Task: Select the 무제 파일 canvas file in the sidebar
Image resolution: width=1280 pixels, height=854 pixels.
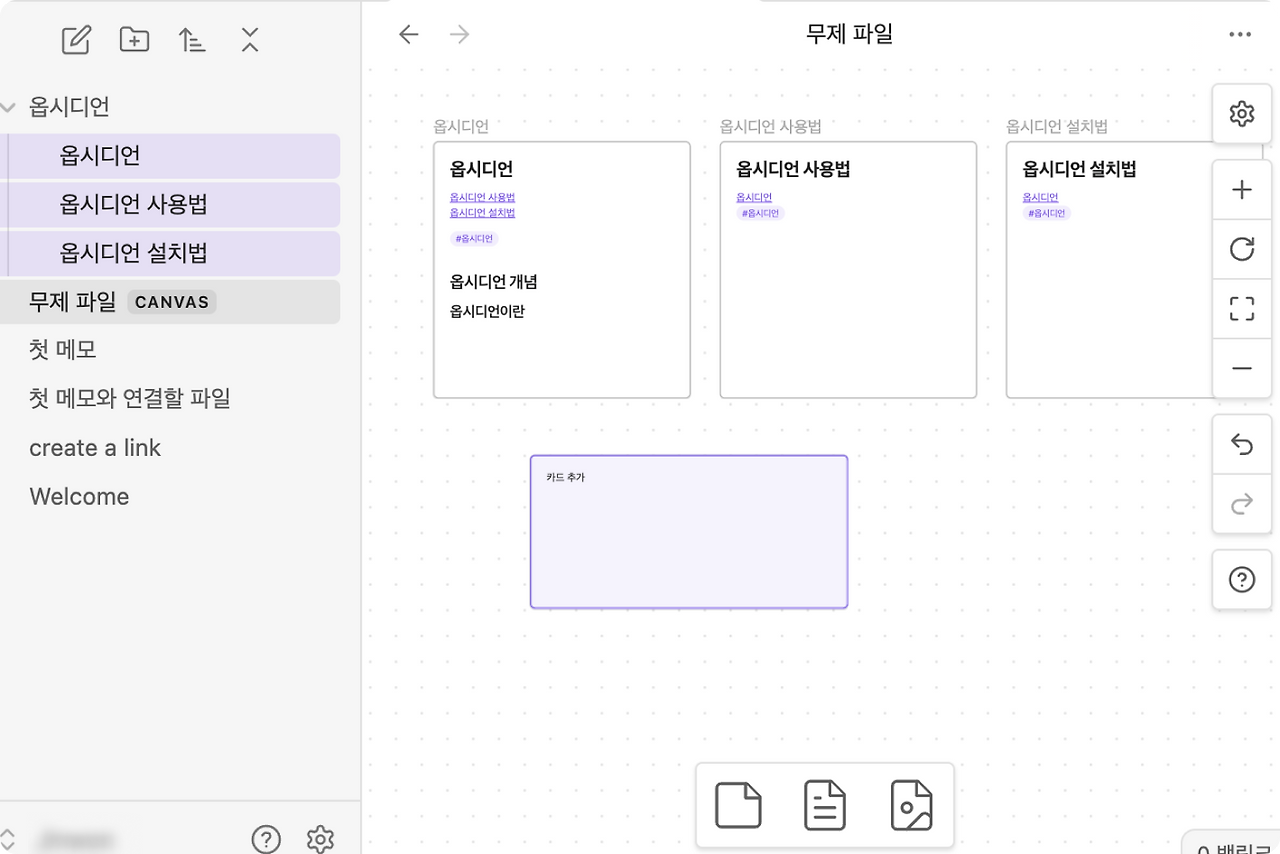Action: click(170, 302)
